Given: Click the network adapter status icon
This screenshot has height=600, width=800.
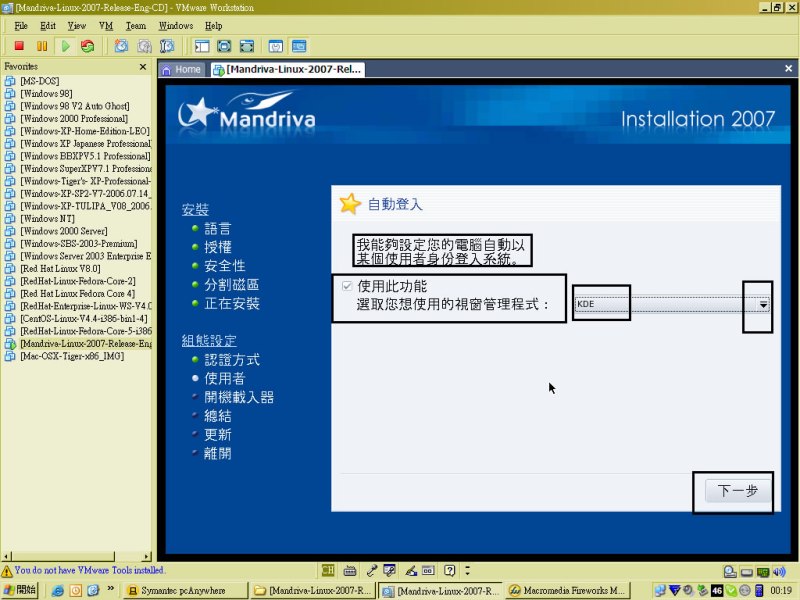Looking at the screenshot, I should point(763,572).
